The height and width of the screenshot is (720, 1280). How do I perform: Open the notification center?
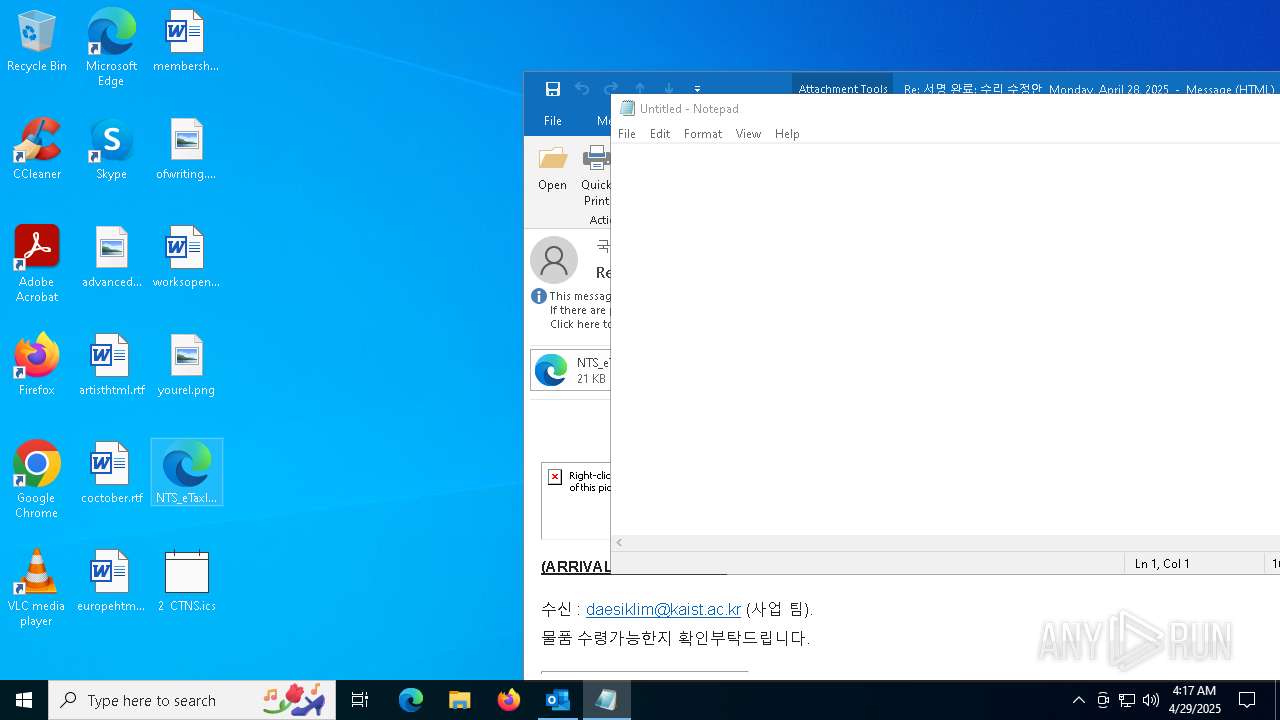(1247, 700)
